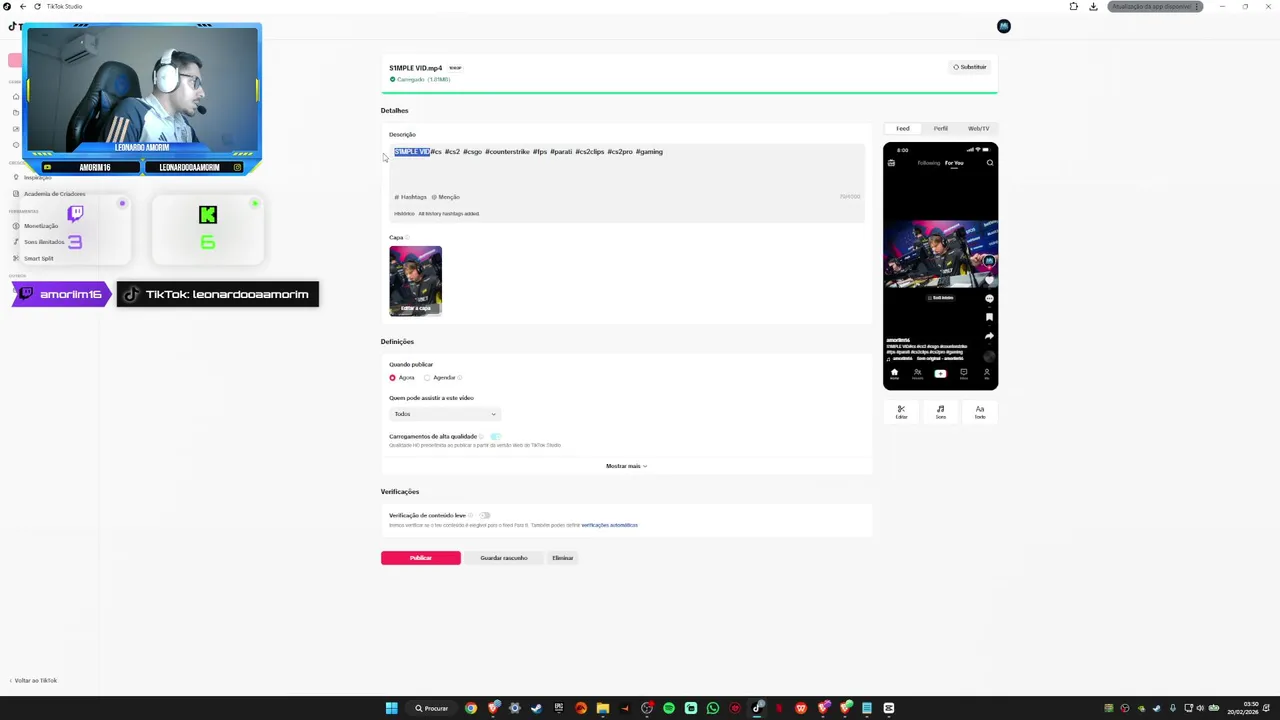The height and width of the screenshot is (720, 1280).
Task: Click the Menção mention button
Action: pyautogui.click(x=445, y=197)
